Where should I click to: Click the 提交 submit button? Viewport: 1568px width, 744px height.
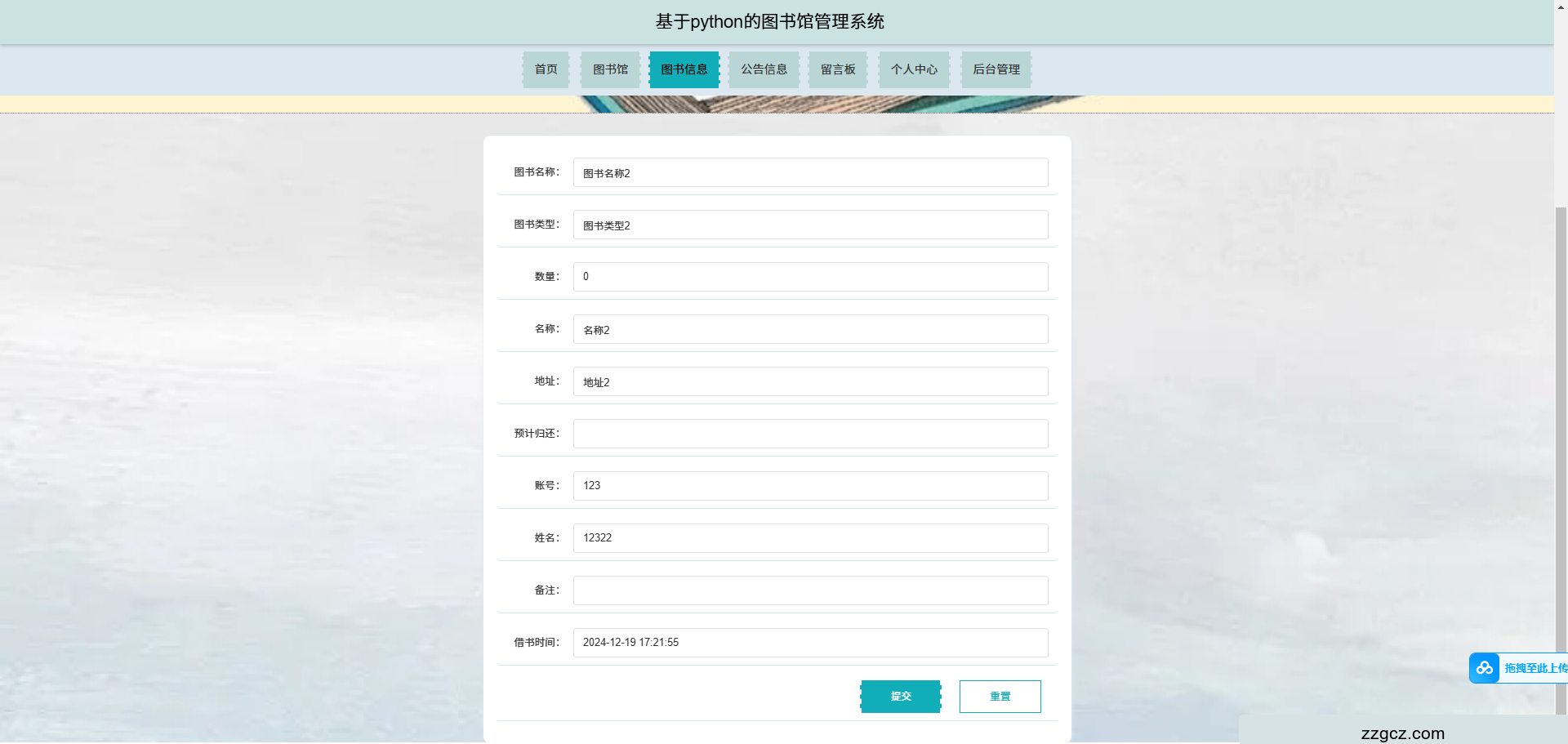click(x=900, y=696)
